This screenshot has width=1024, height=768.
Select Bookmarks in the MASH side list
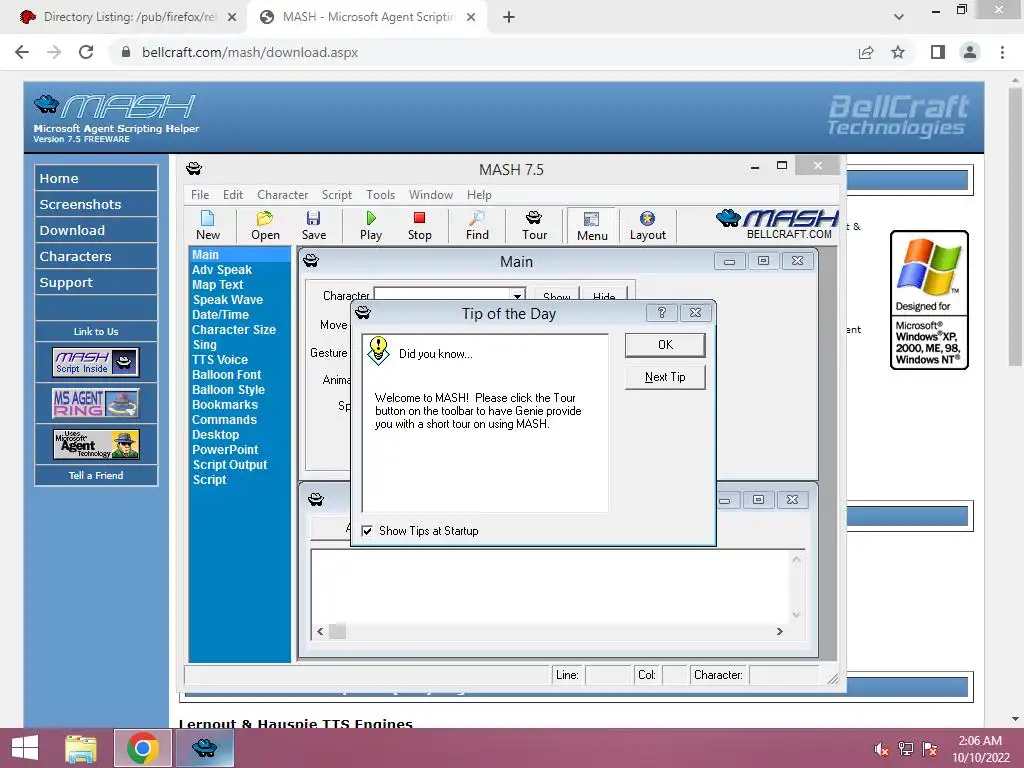[x=225, y=405]
